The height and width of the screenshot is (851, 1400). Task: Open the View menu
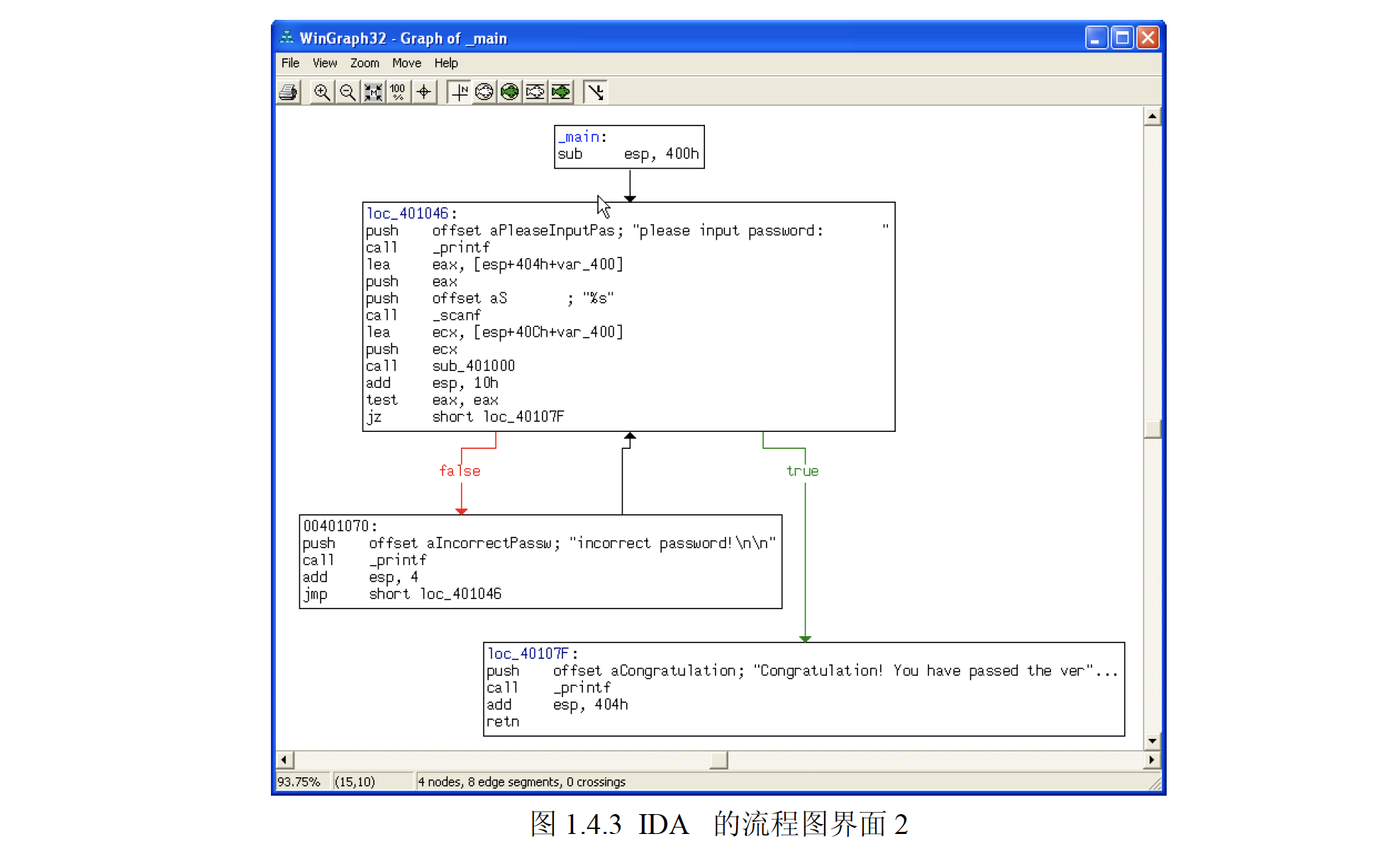click(325, 63)
